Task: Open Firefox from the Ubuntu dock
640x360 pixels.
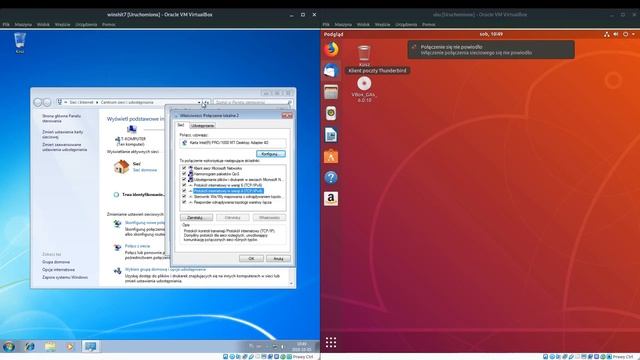Action: 331,49
